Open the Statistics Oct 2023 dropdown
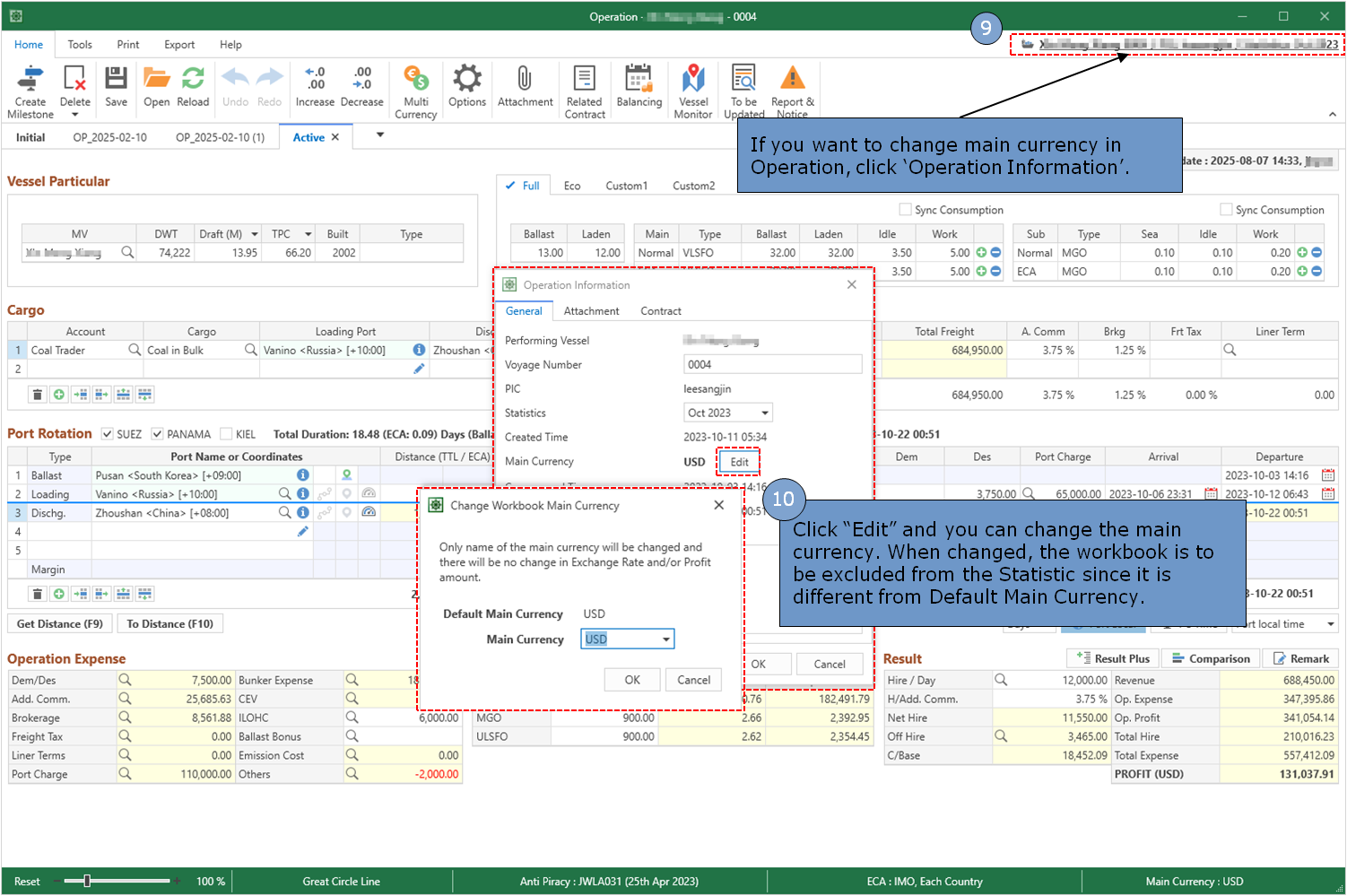1347x896 pixels. 764,413
